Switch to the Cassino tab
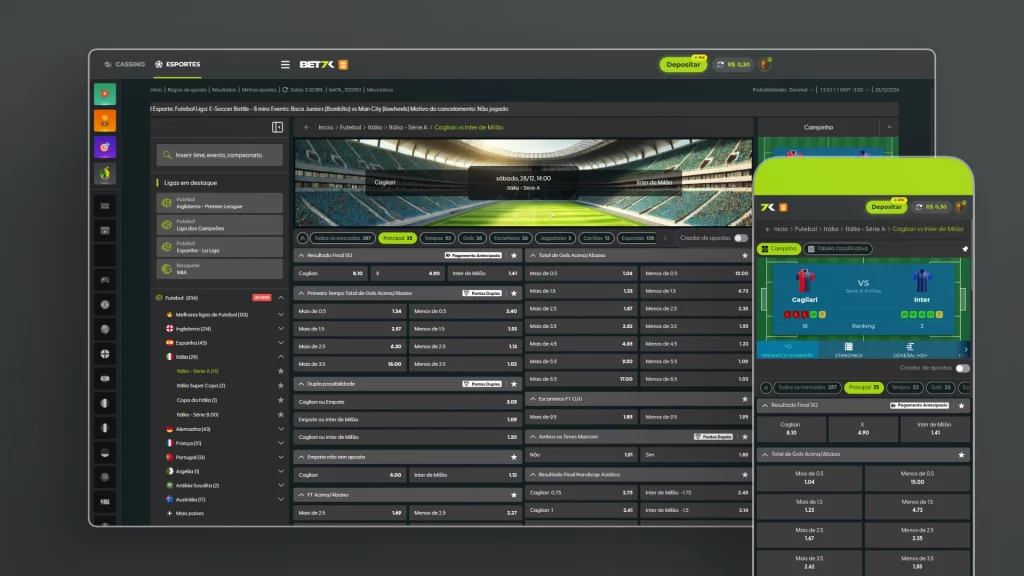Viewport: 1024px width, 576px height. tap(124, 64)
